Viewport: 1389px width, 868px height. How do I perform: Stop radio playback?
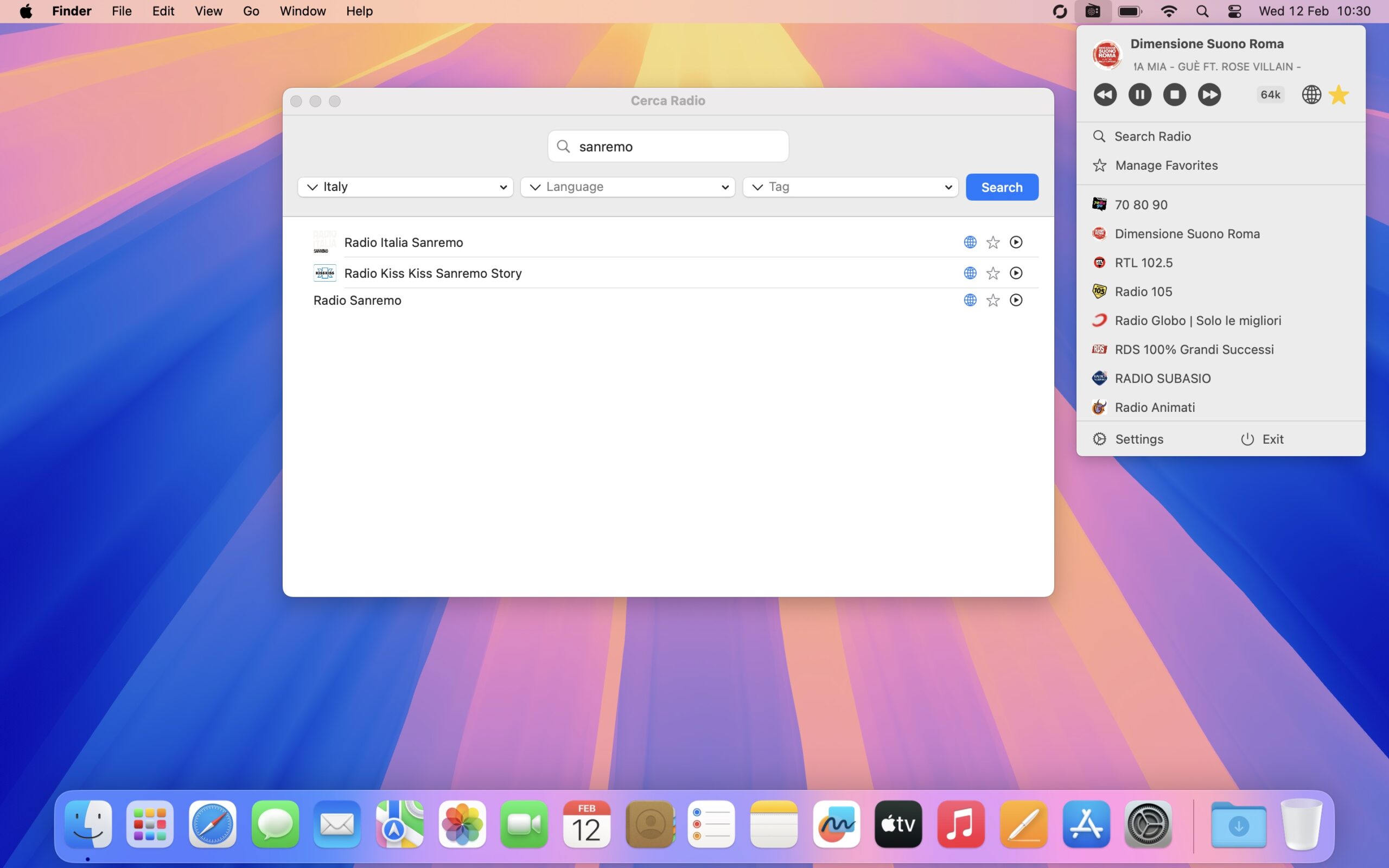pyautogui.click(x=1174, y=95)
